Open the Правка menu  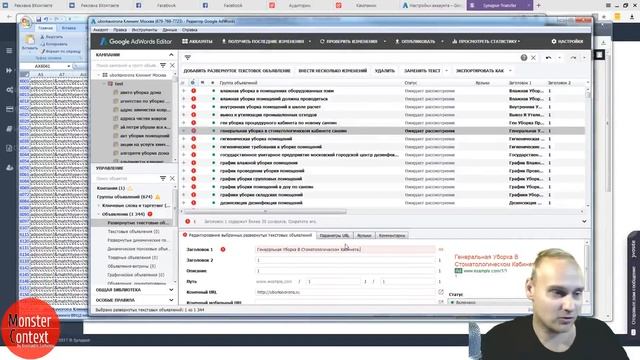click(x=120, y=30)
